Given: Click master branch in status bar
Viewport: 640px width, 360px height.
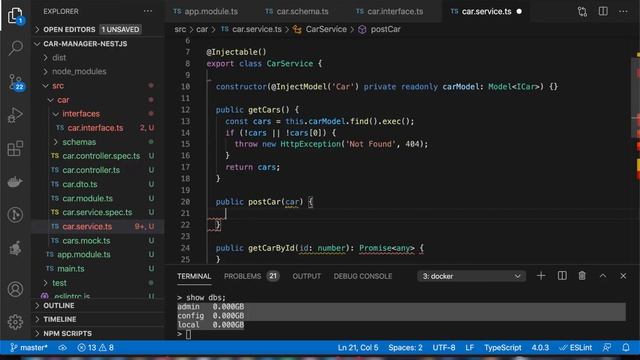Looking at the screenshot, I should point(29,348).
